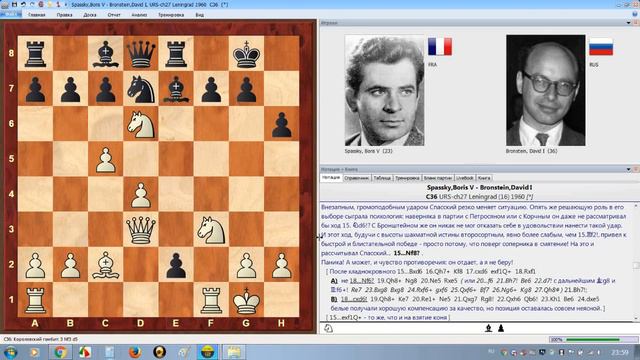Select the black rook on e8
The width and height of the screenshot is (640, 360).
coord(176,53)
